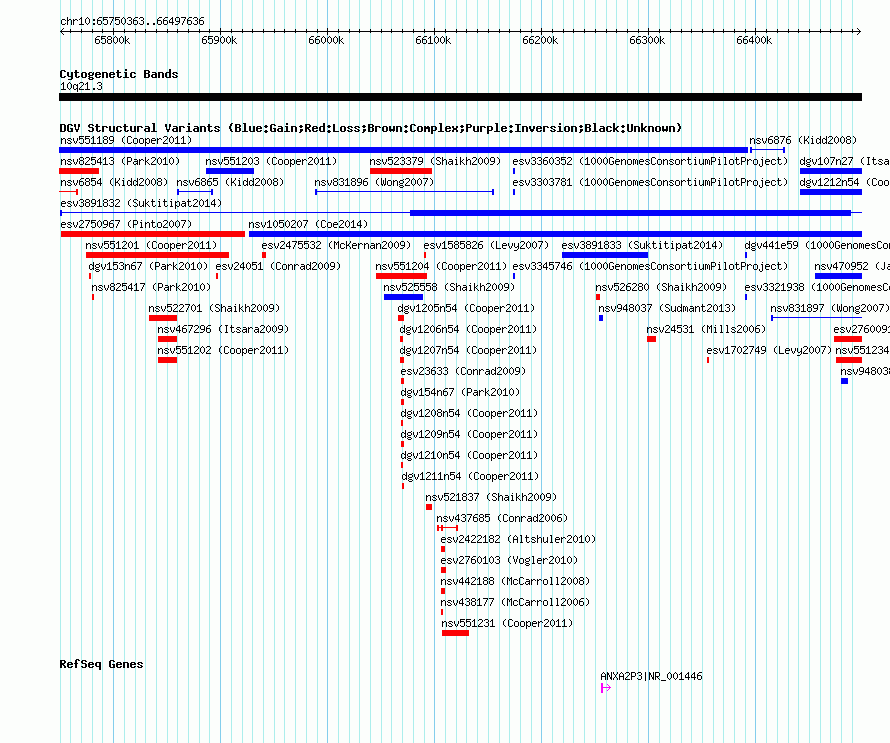Click the nsv831896 (Wong2007) label

[374, 182]
